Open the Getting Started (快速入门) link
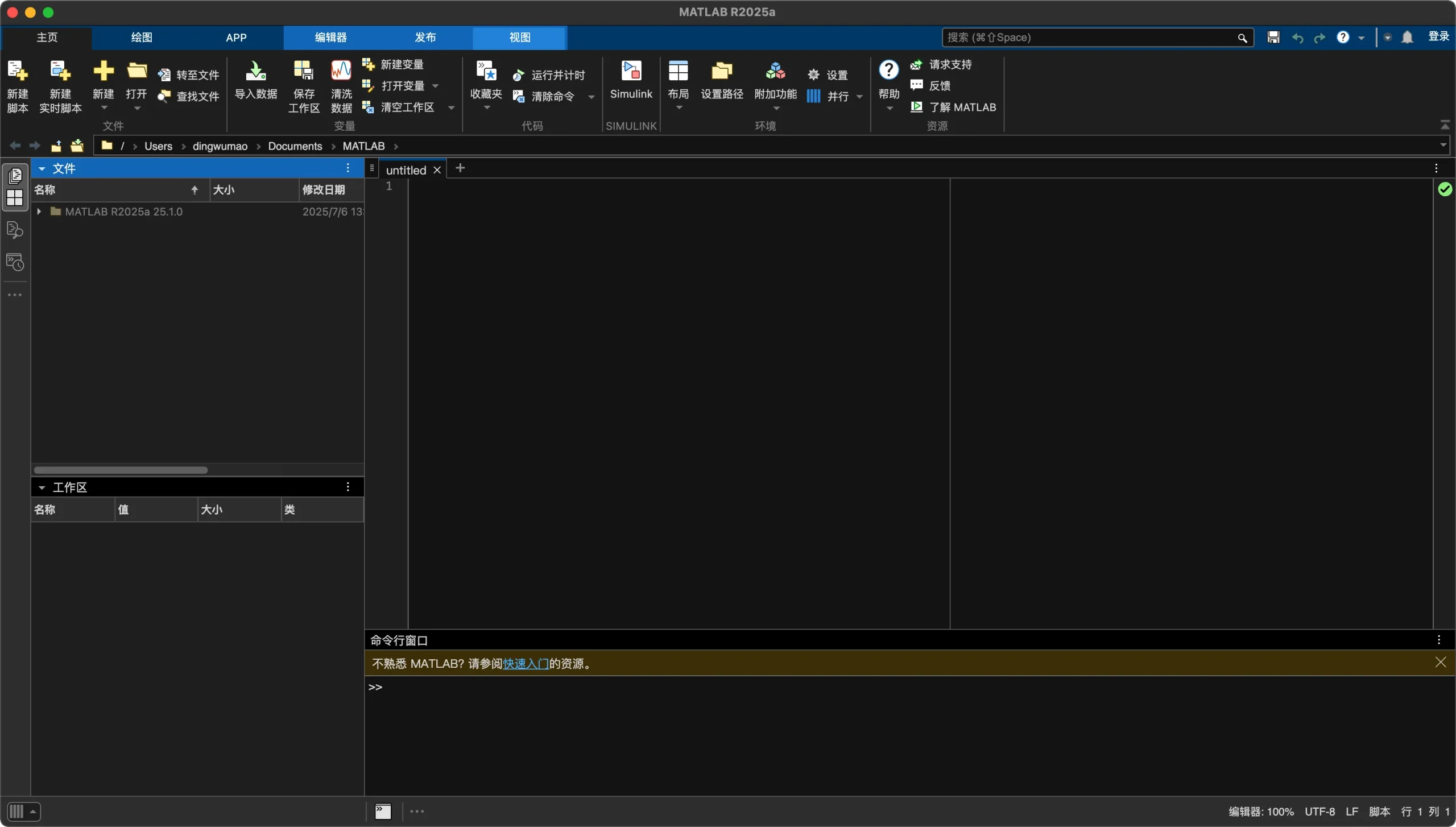 tap(526, 664)
